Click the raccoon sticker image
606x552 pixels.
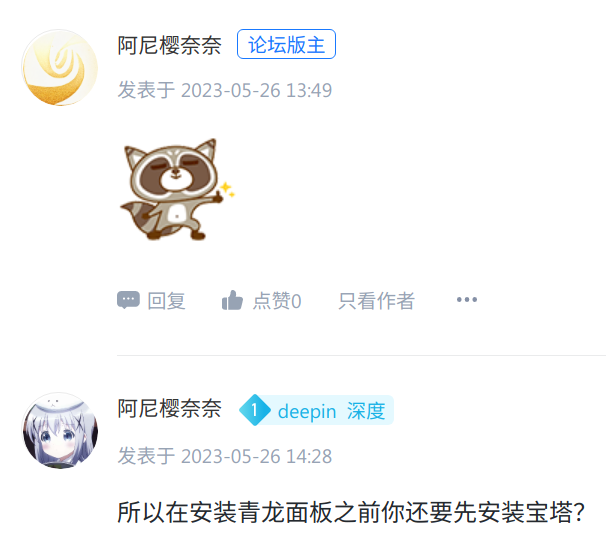click(178, 189)
